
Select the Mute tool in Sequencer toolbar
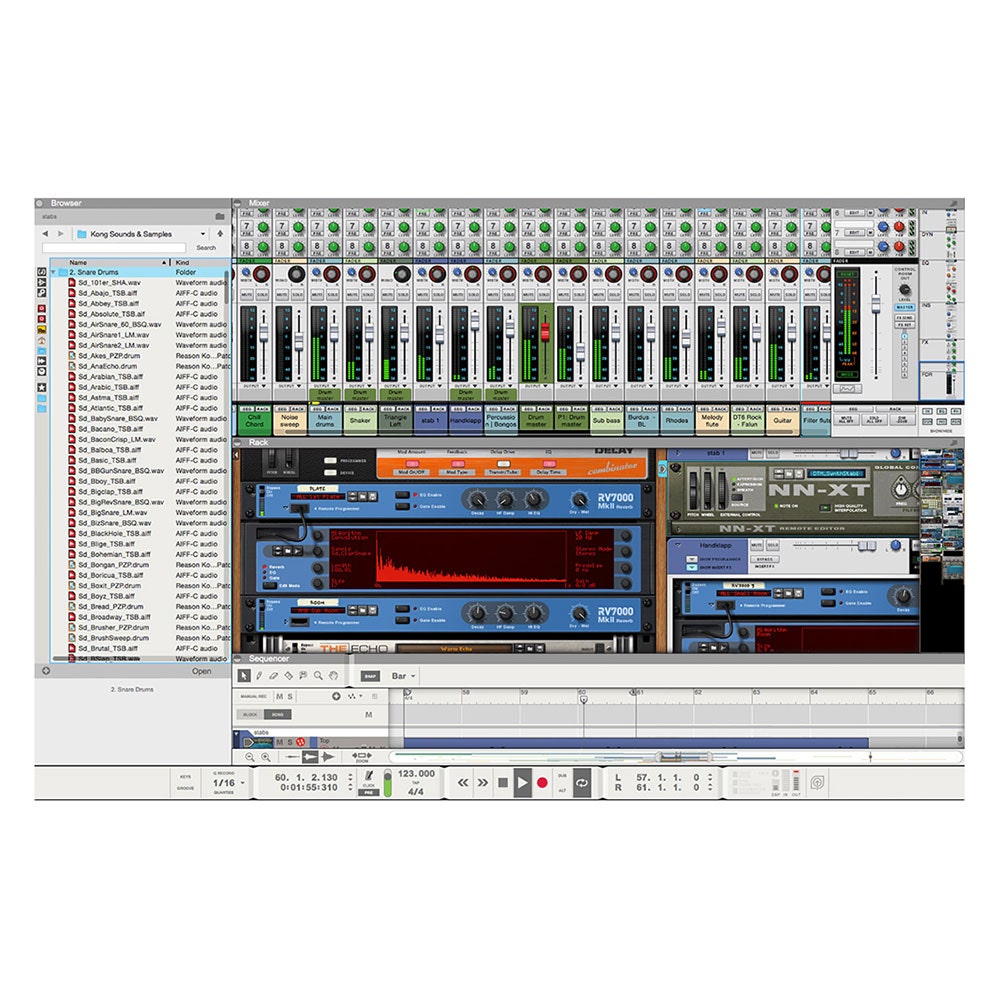303,676
